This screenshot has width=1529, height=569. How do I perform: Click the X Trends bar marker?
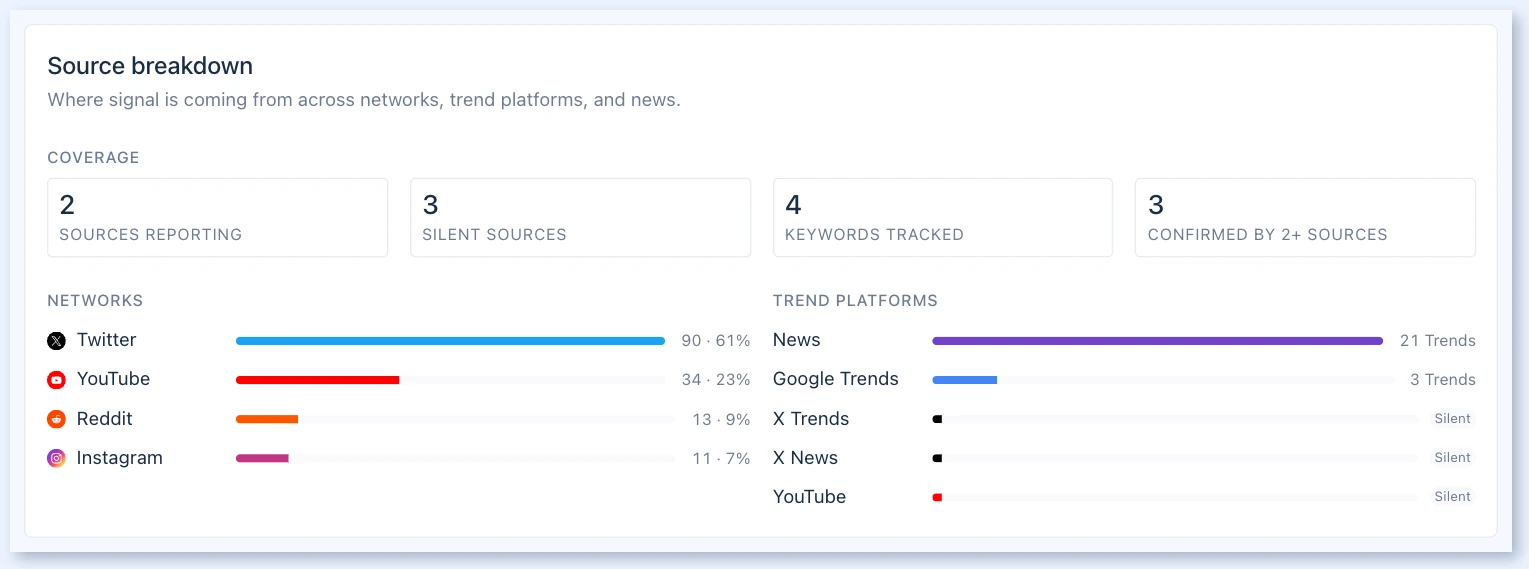point(937,419)
